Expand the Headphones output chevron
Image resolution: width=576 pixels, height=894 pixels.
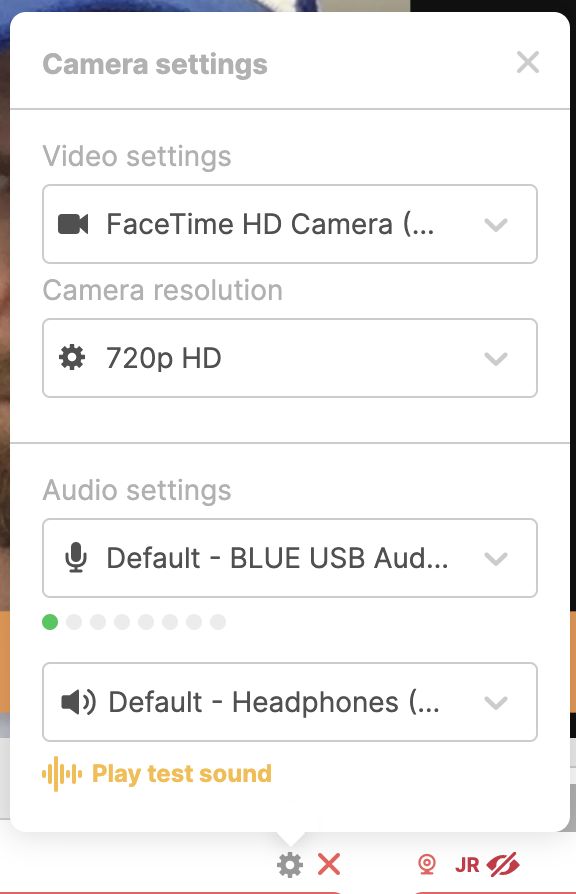pos(496,702)
